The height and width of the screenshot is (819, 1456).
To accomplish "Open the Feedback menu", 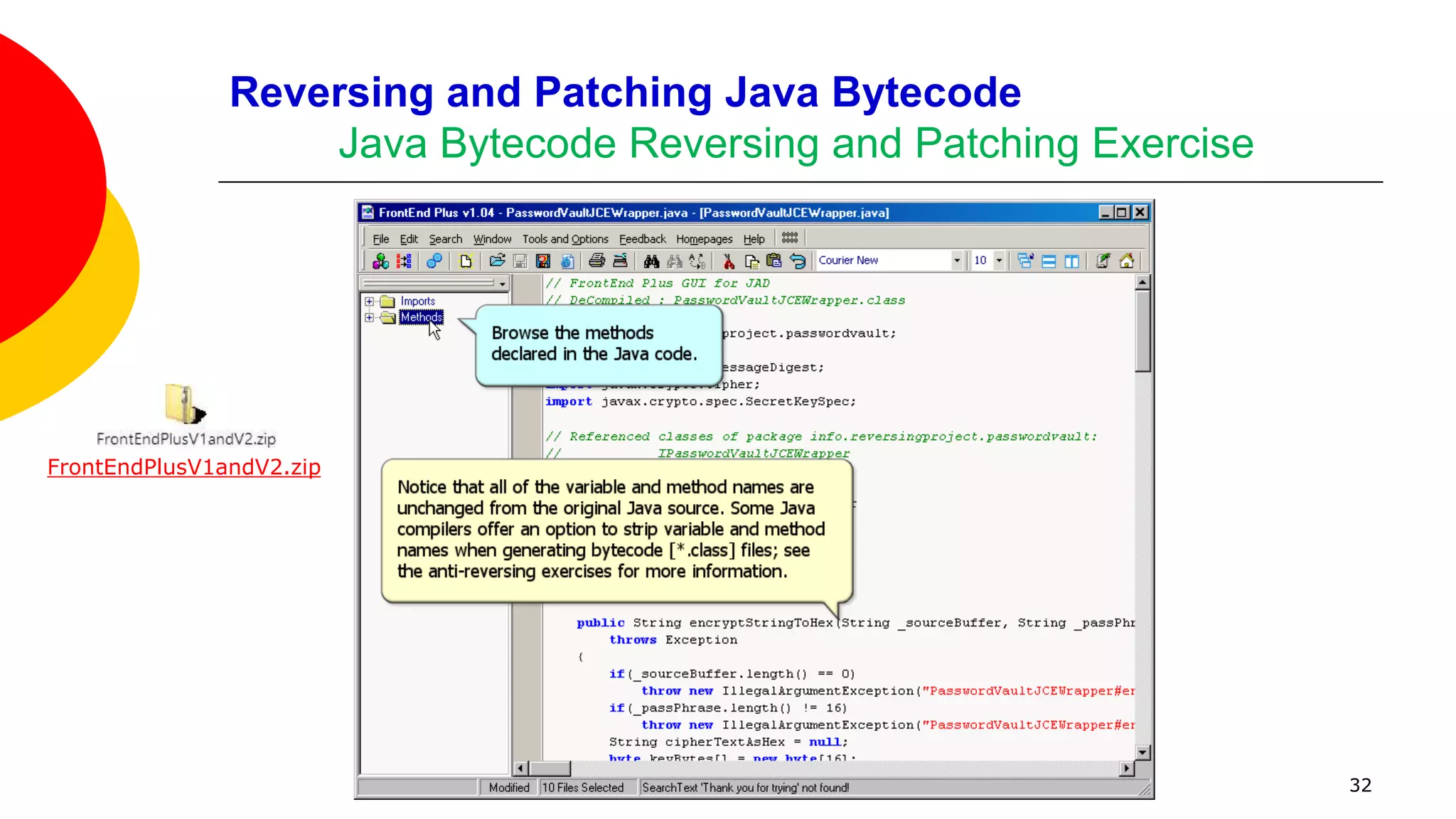I will (643, 239).
